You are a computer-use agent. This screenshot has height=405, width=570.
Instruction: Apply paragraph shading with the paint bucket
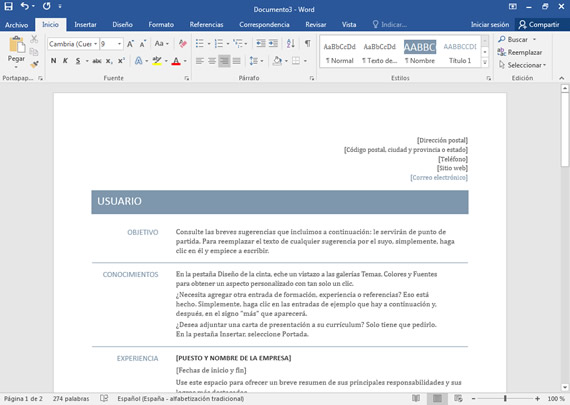point(277,61)
